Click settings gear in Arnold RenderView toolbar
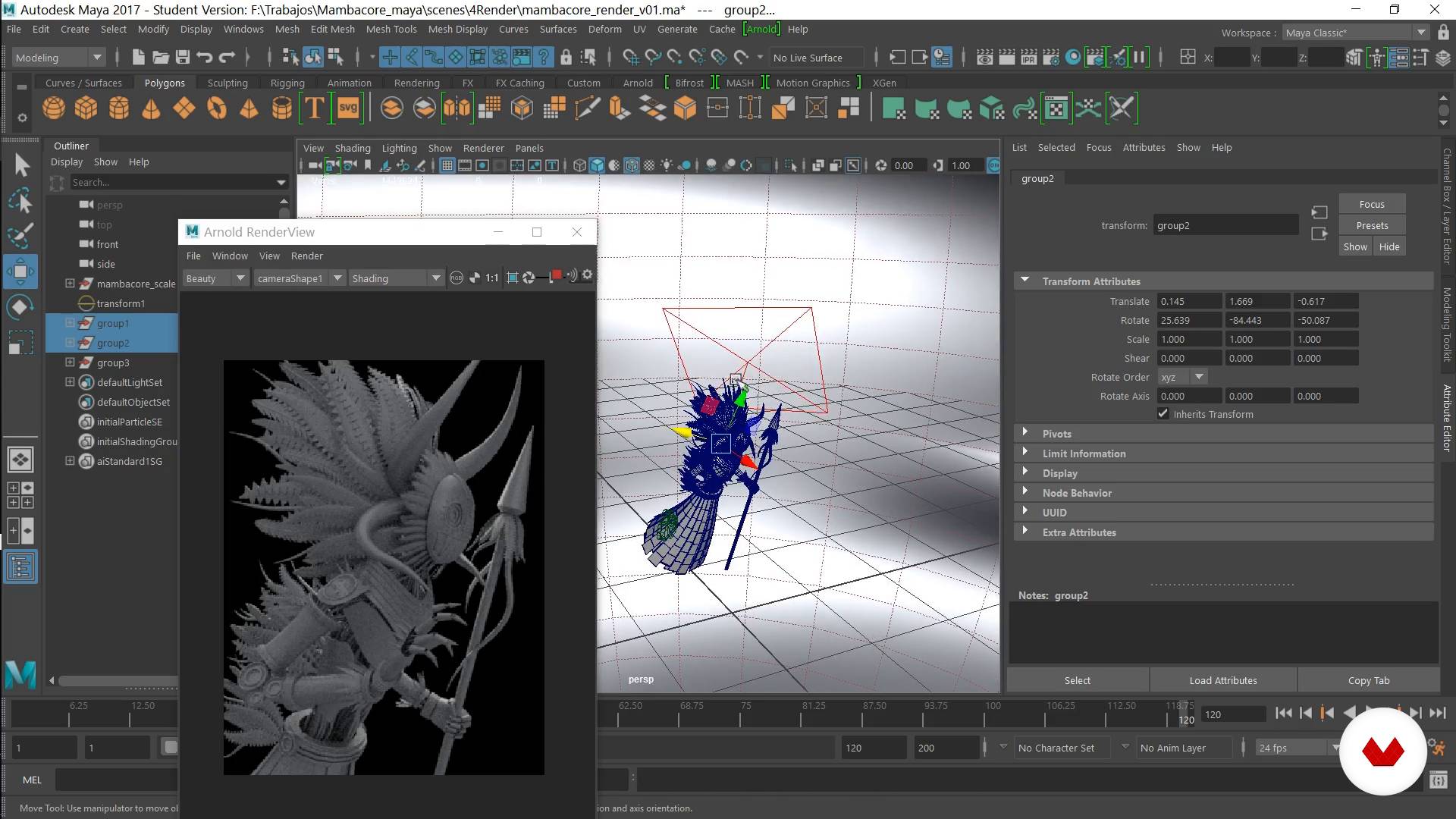This screenshot has height=819, width=1456. click(587, 276)
